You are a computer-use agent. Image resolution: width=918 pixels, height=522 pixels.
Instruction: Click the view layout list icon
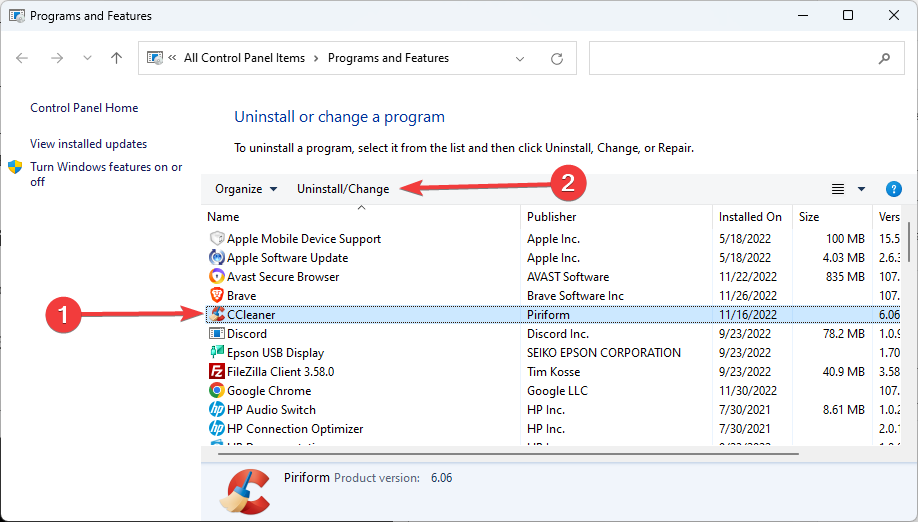[838, 189]
